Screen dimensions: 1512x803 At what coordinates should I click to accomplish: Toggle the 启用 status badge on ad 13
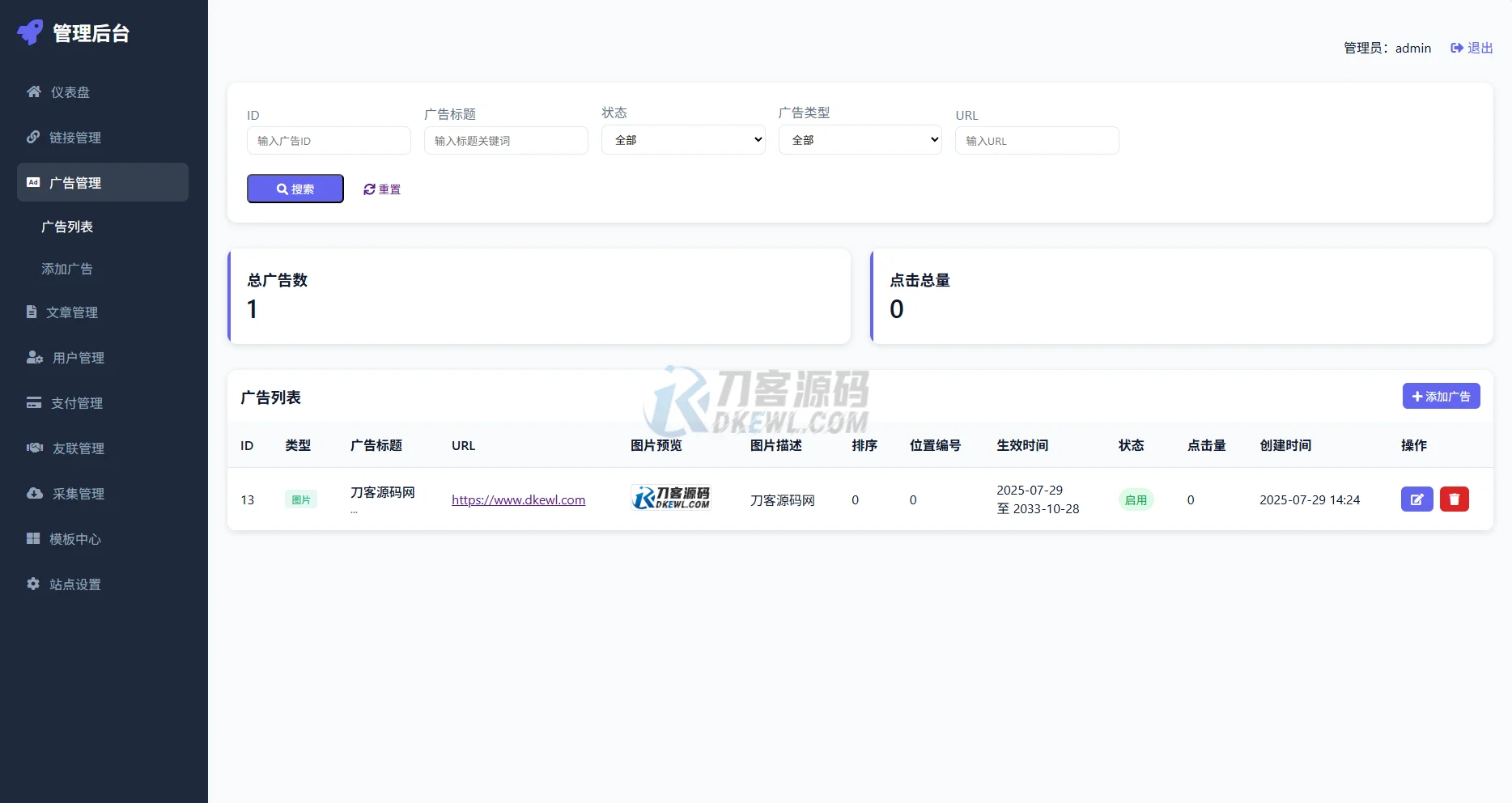tap(1136, 499)
